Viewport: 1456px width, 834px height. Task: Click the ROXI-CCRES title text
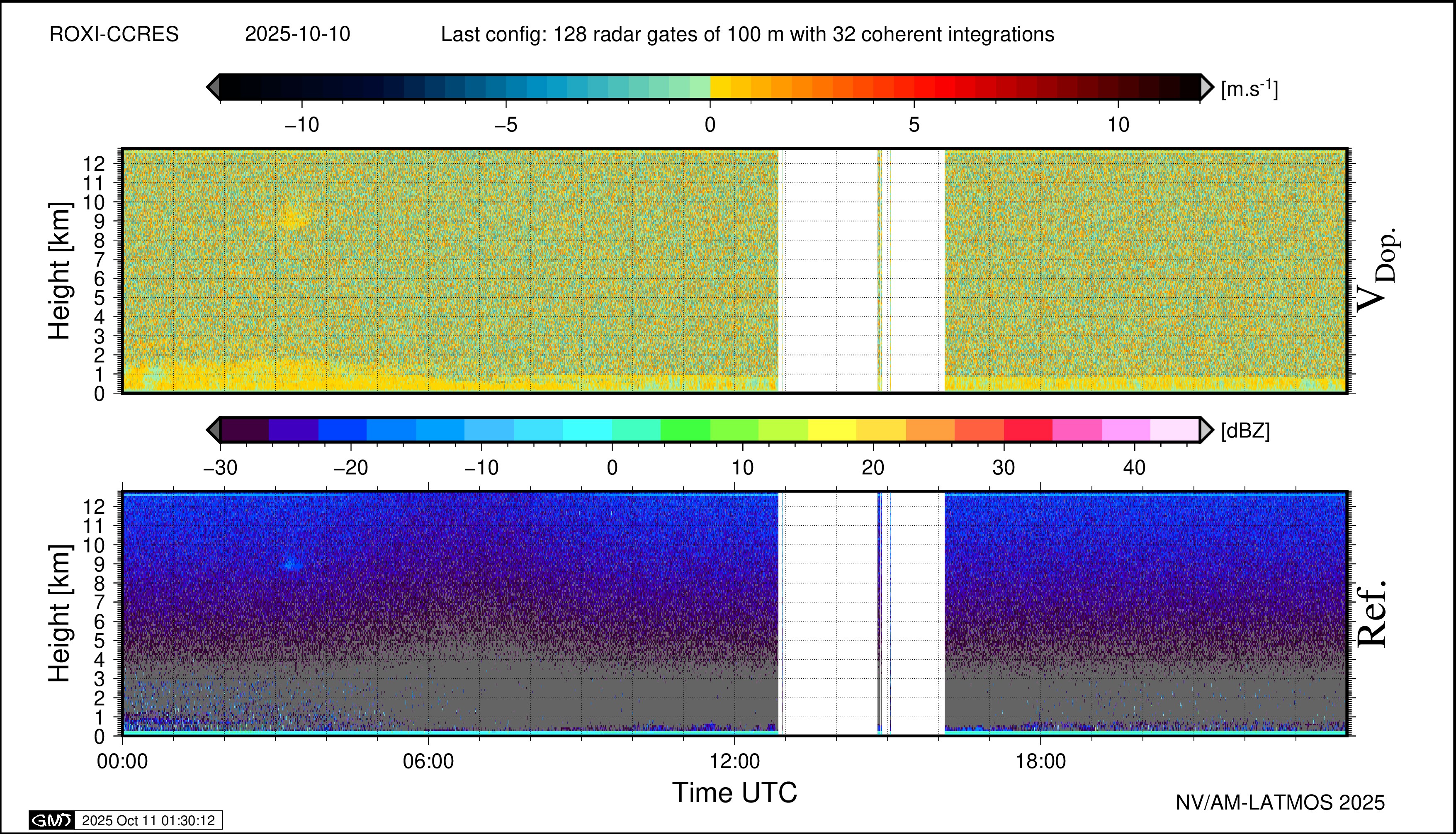tap(114, 34)
